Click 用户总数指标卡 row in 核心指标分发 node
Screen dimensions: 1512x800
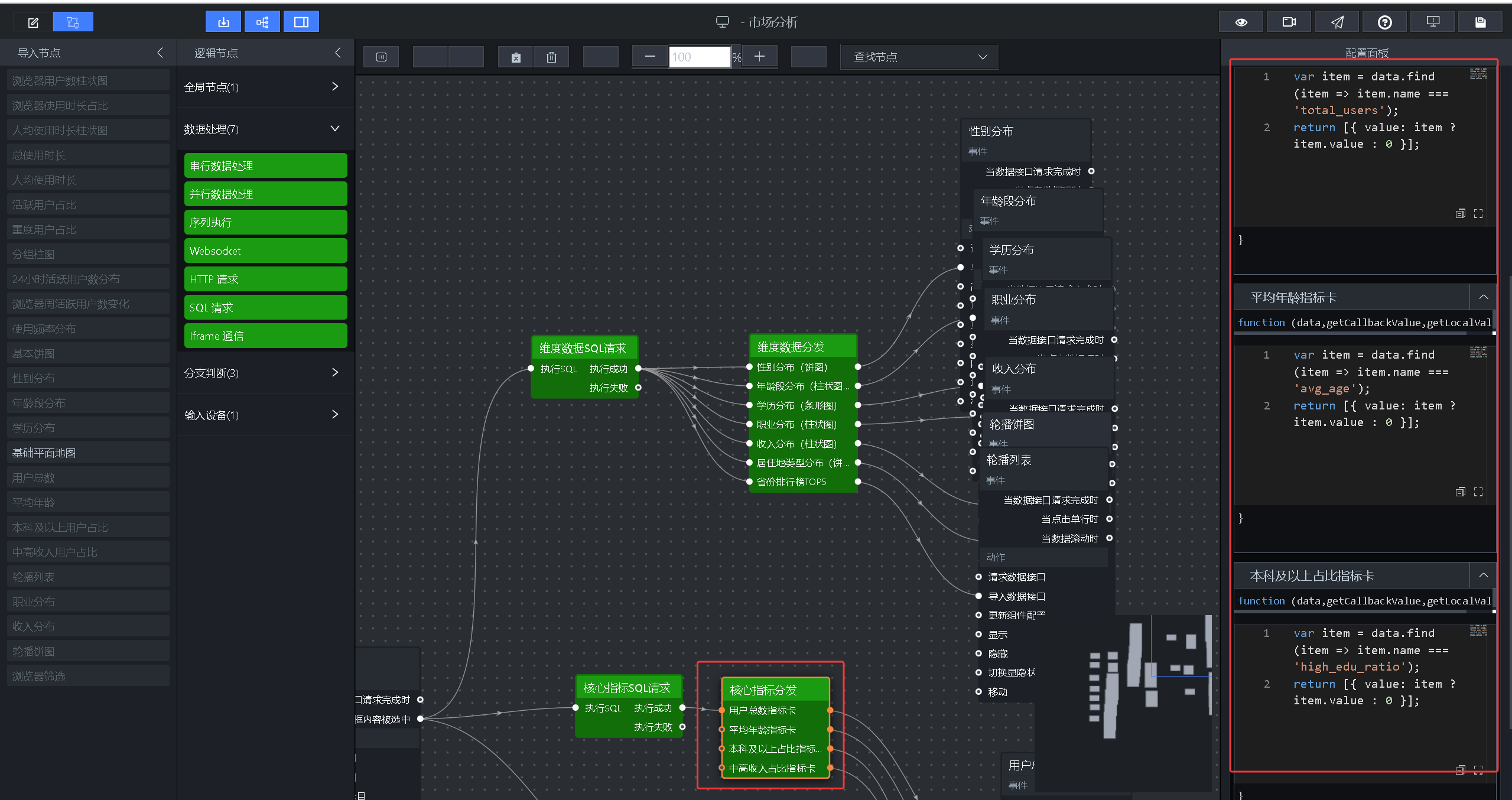pyautogui.click(x=776, y=710)
